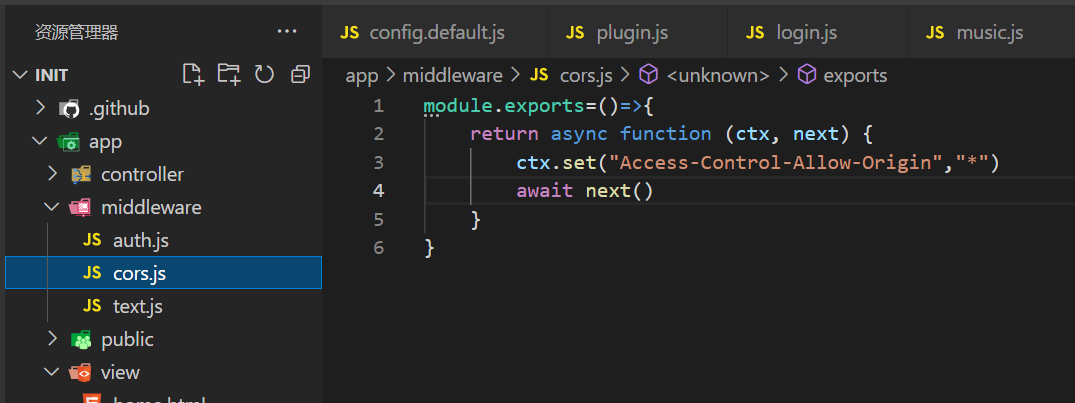This screenshot has width=1075, height=403.
Task: Switch to the config.default.js tab
Action: tap(434, 32)
